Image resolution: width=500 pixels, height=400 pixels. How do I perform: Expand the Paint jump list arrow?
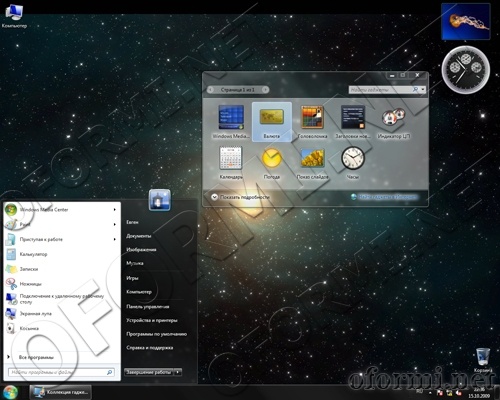[114, 224]
